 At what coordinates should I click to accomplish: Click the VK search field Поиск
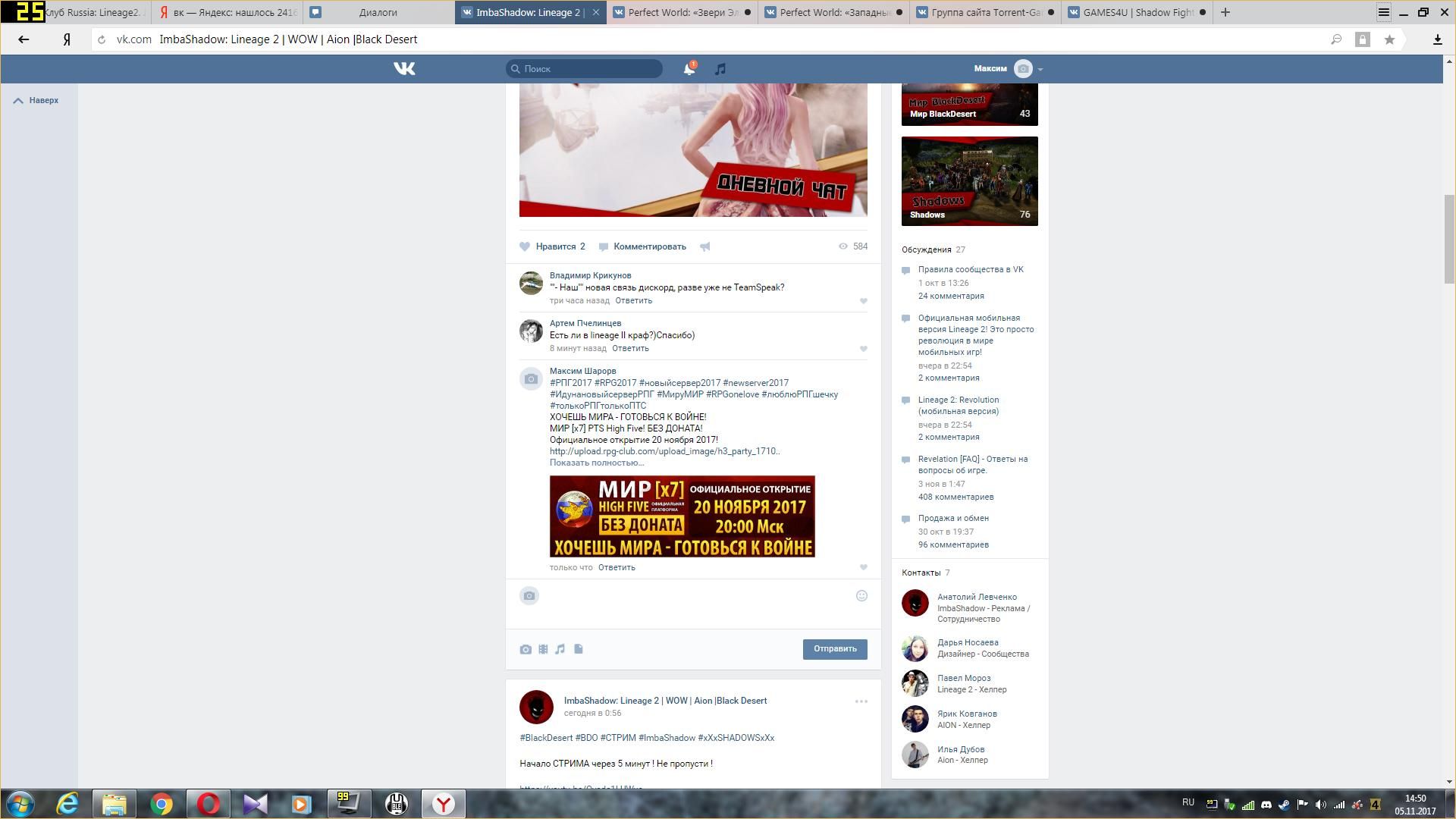(584, 69)
